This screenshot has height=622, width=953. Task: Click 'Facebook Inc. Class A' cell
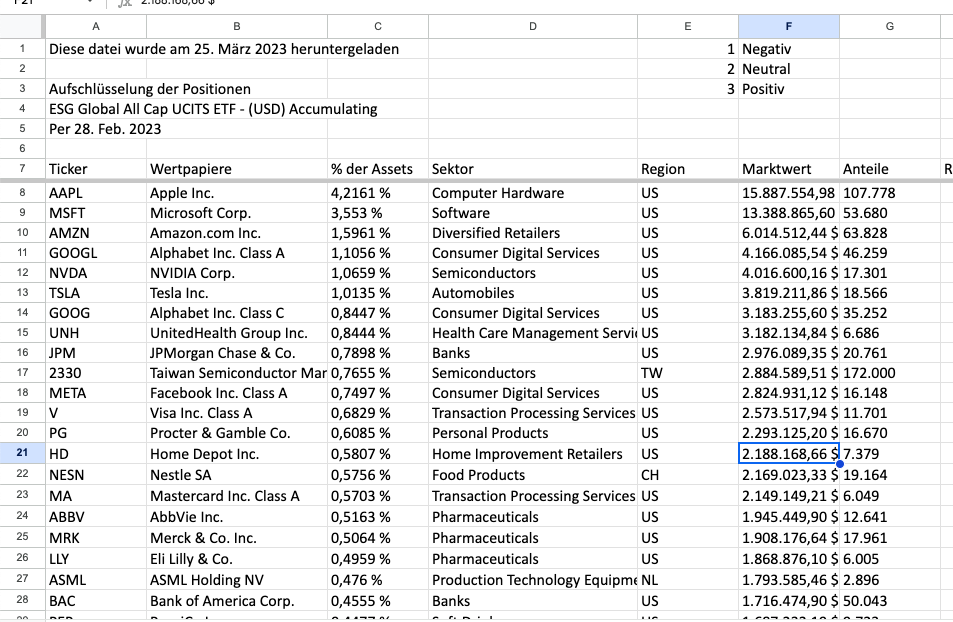pos(237,393)
